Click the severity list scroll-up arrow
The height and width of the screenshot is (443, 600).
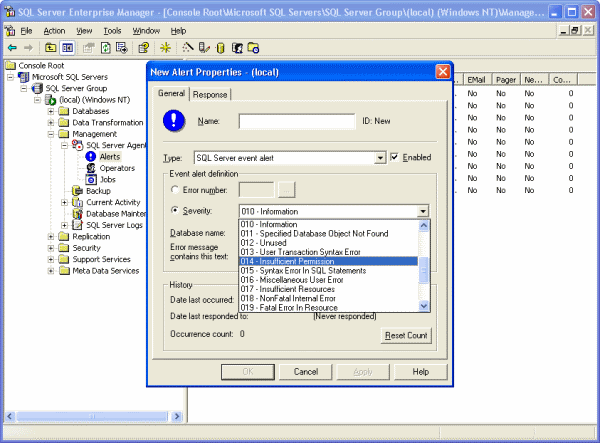point(424,226)
